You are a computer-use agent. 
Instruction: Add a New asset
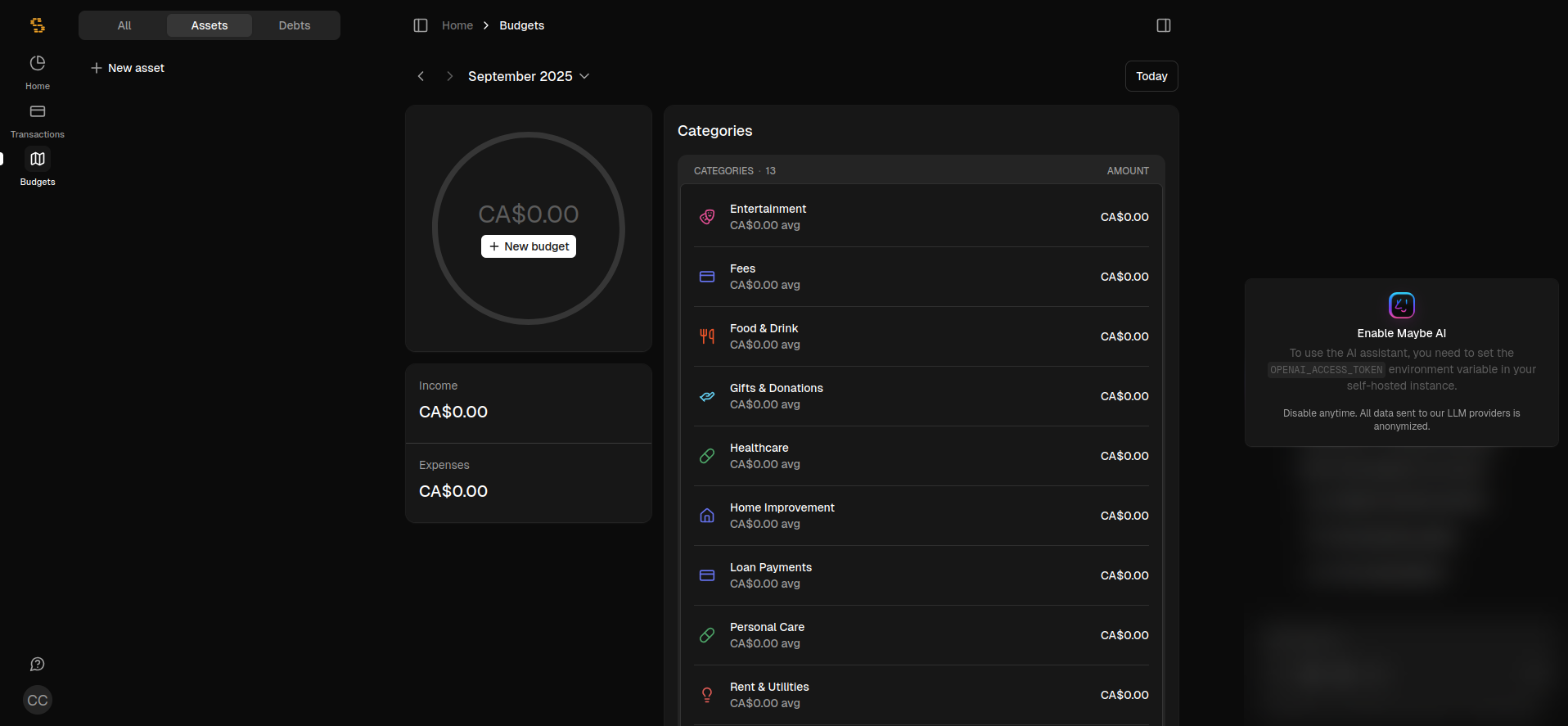128,68
